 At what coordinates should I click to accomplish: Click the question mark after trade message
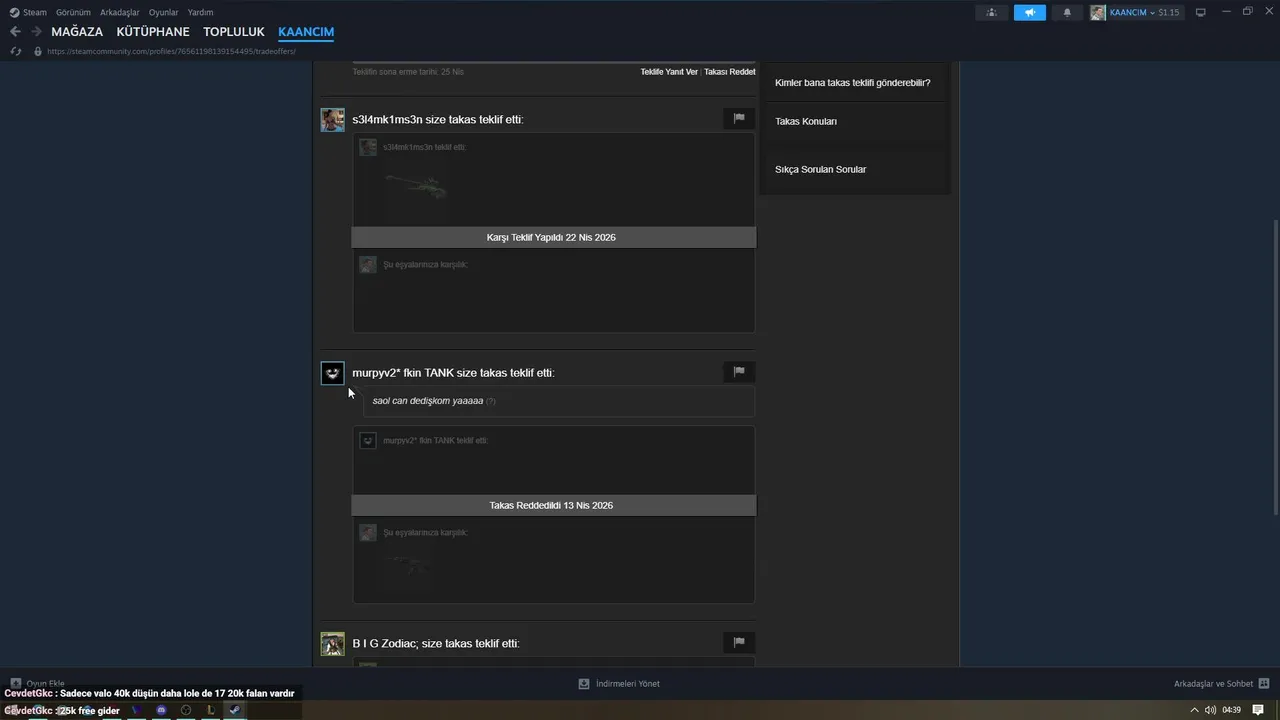[490, 401]
